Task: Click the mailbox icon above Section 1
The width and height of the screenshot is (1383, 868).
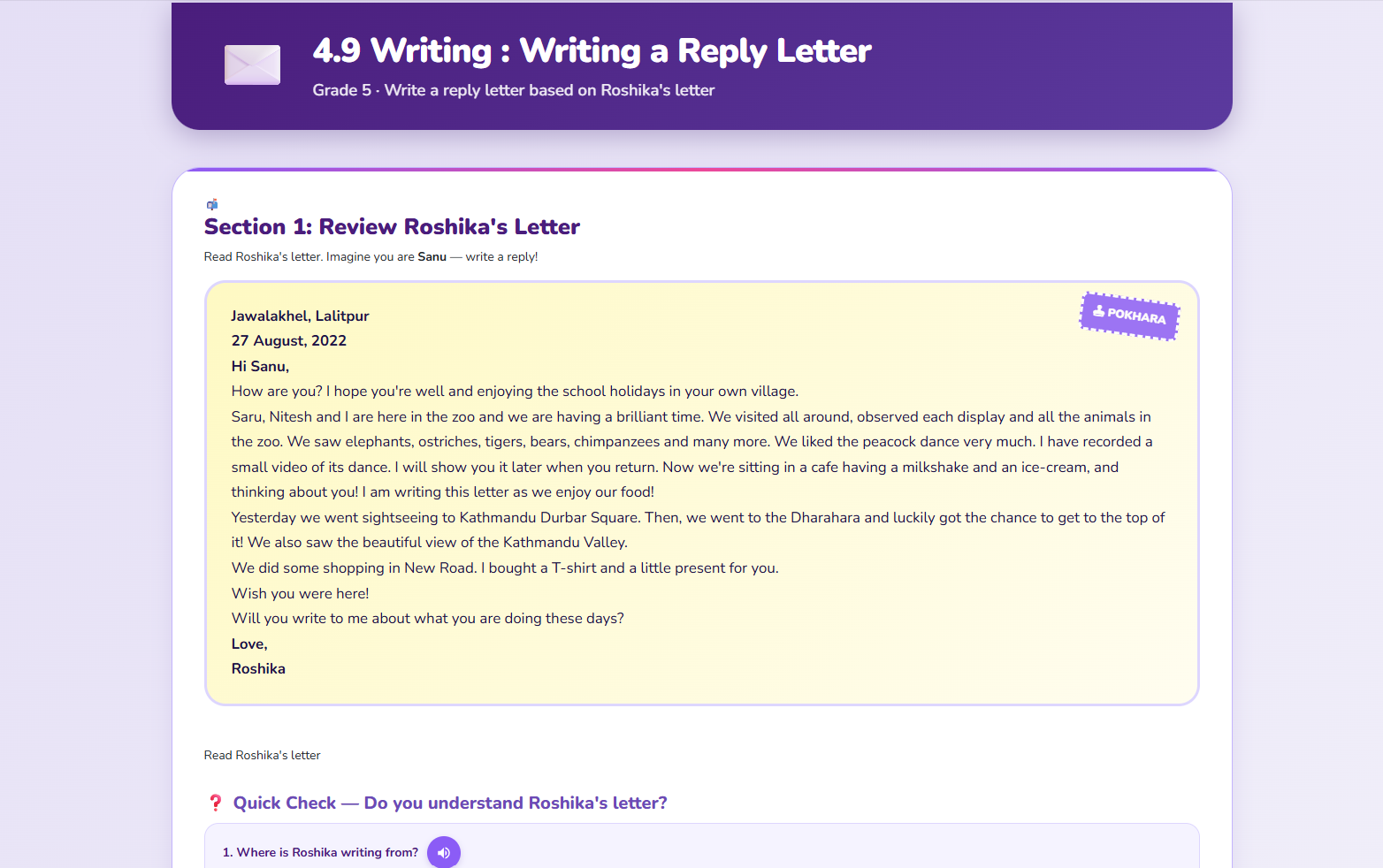Action: (x=212, y=204)
